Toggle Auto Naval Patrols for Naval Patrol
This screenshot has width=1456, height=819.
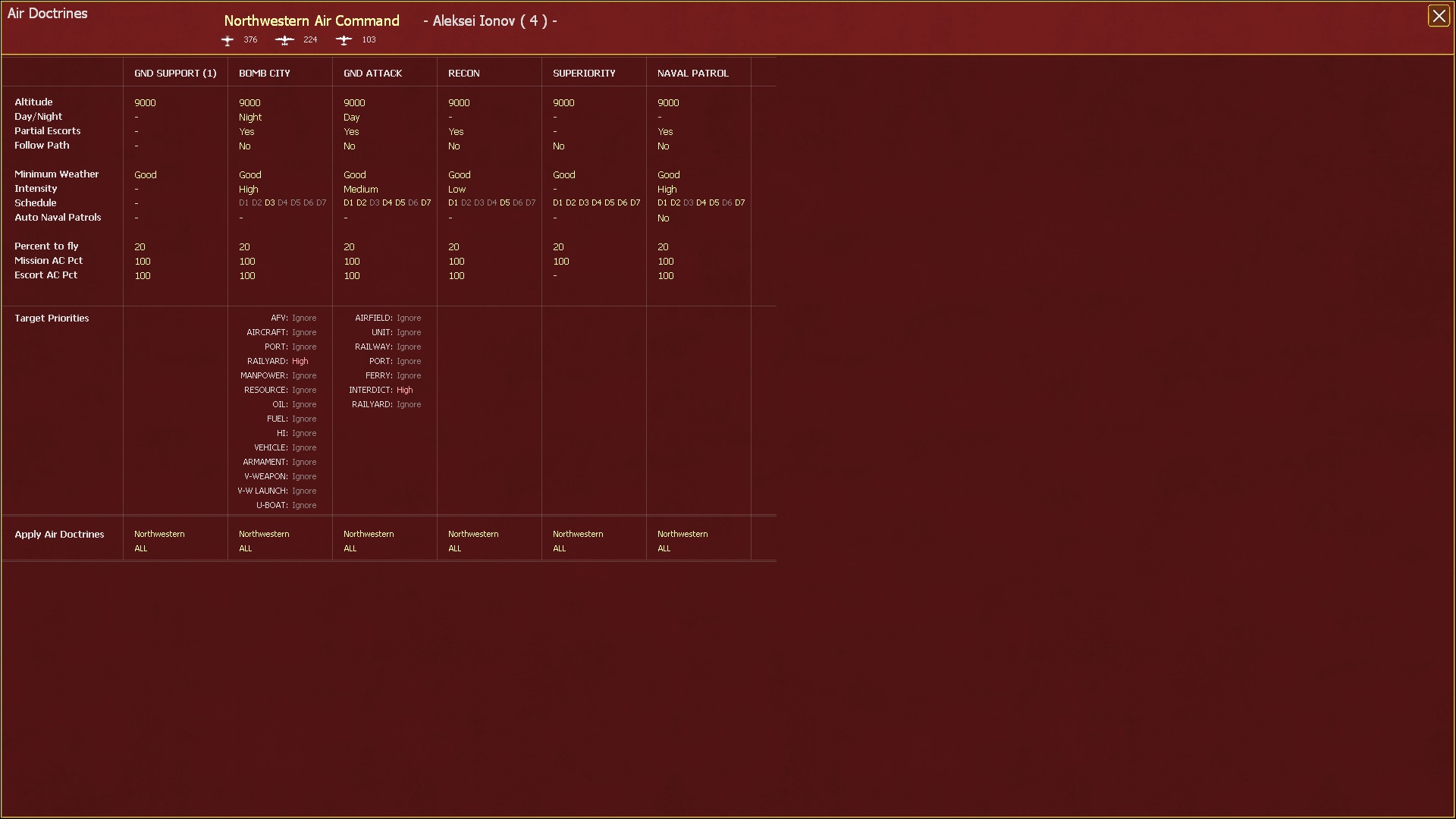[664, 218]
